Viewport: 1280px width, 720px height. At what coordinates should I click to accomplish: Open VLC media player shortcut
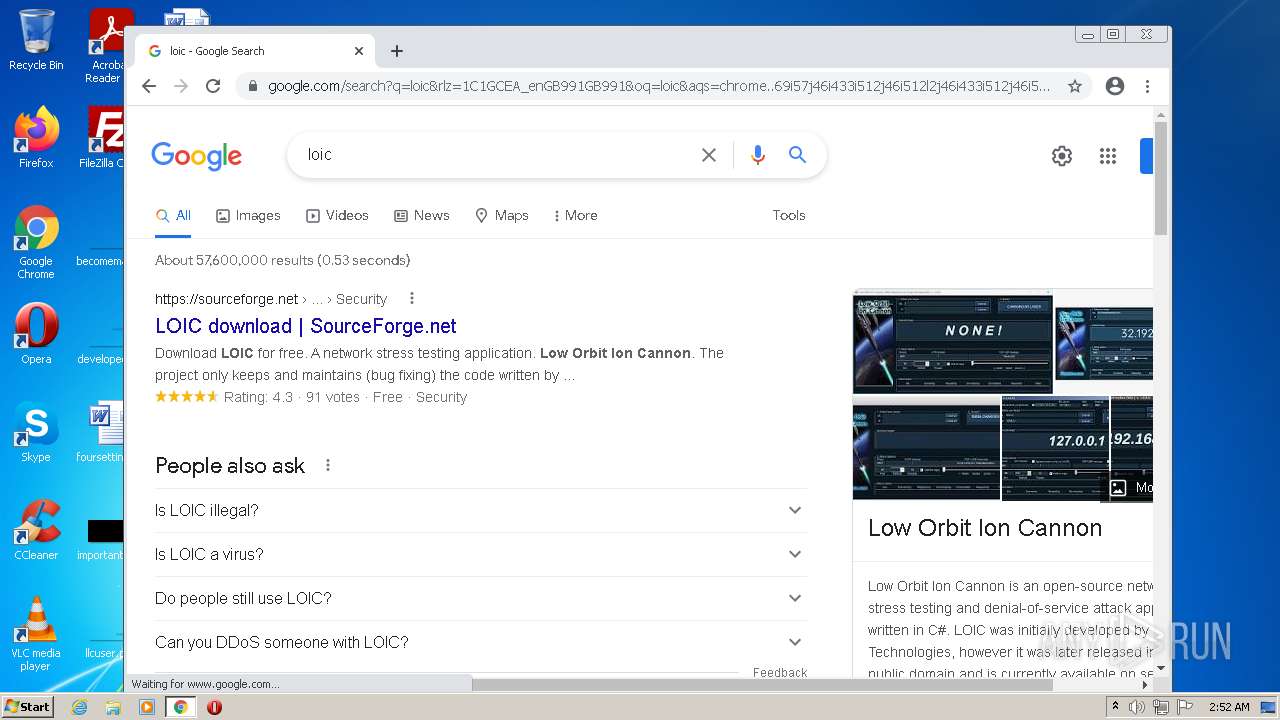[36, 634]
